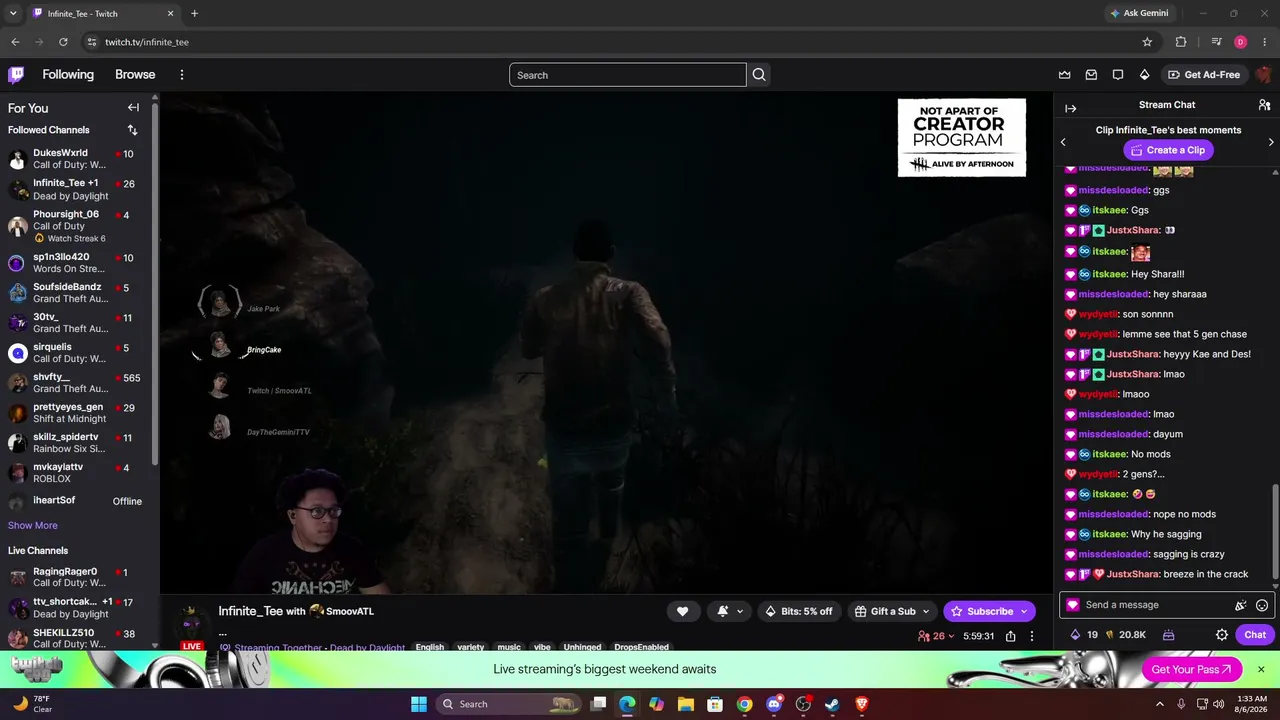Open JustxShara's username in the newest chat message

pyautogui.click(x=1133, y=575)
